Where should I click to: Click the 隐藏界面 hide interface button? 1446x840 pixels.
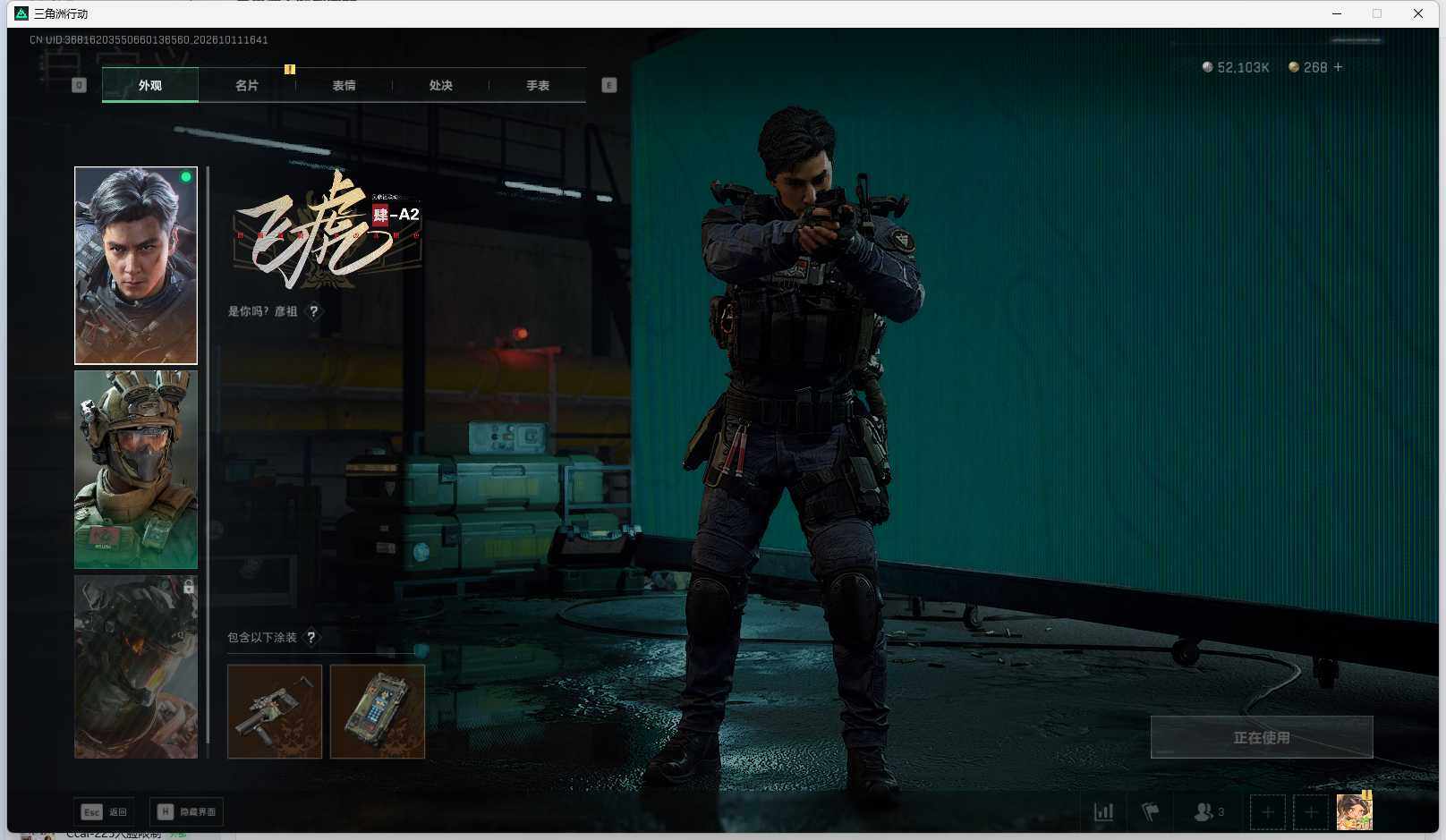click(186, 812)
